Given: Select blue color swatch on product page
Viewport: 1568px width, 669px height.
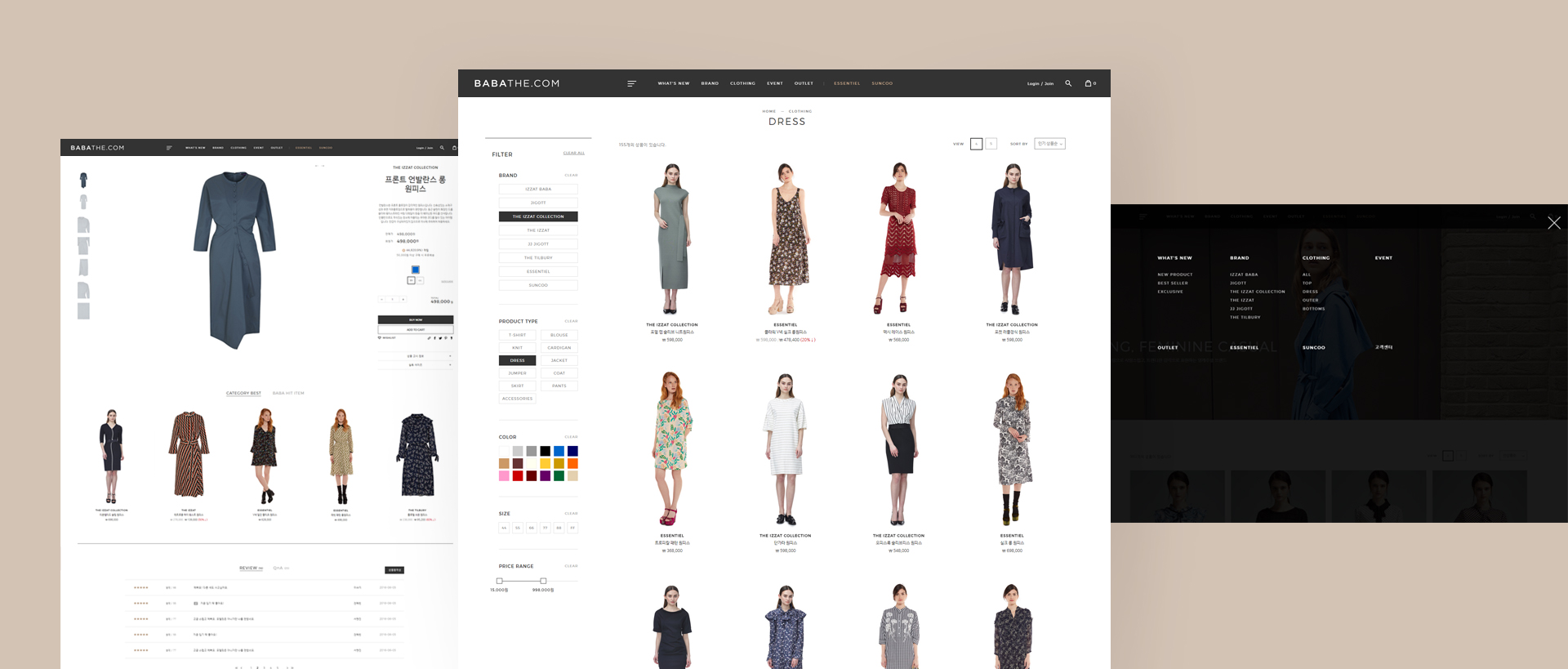Looking at the screenshot, I should tap(416, 270).
